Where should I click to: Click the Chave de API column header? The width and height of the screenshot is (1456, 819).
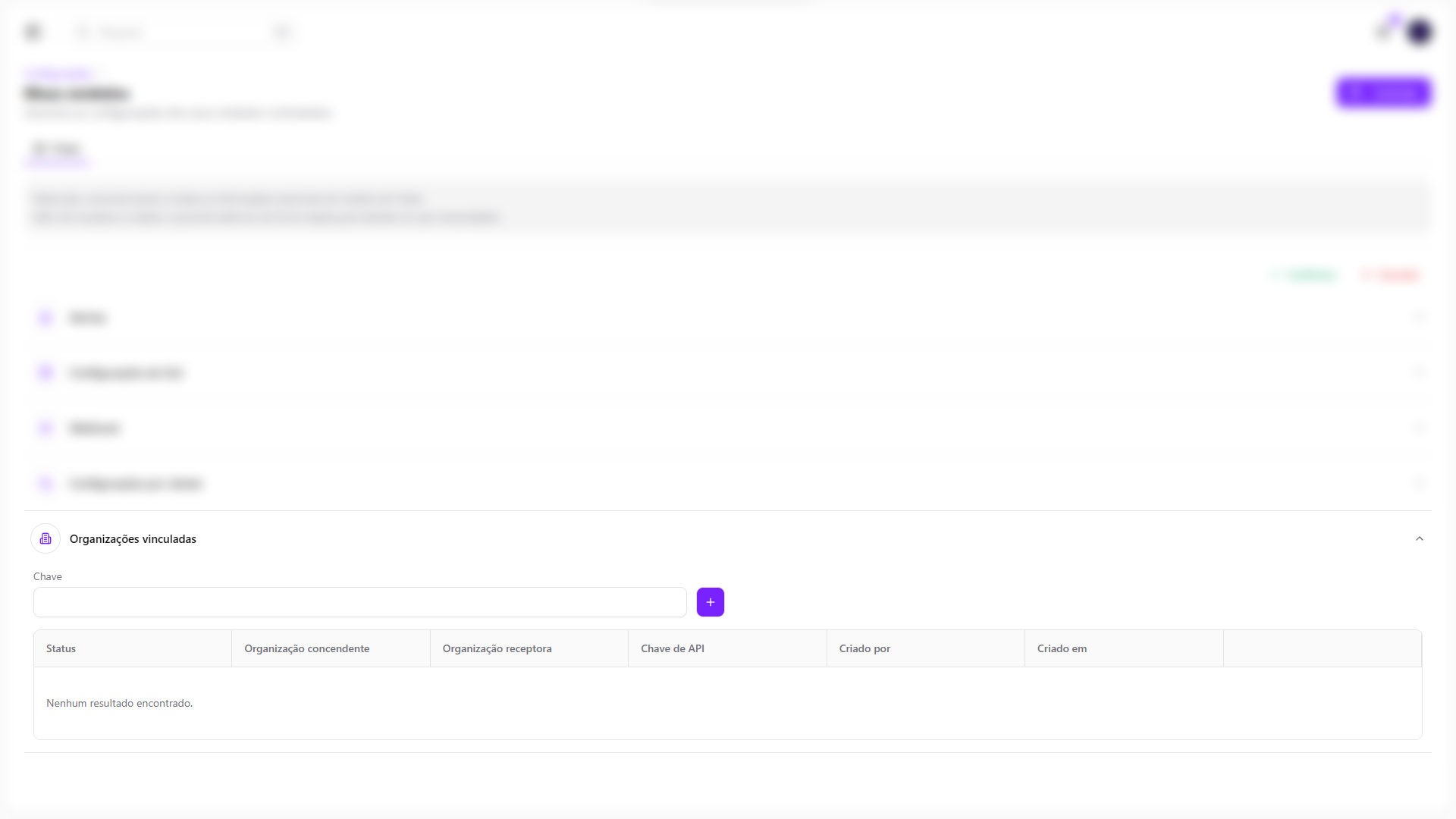pos(672,648)
